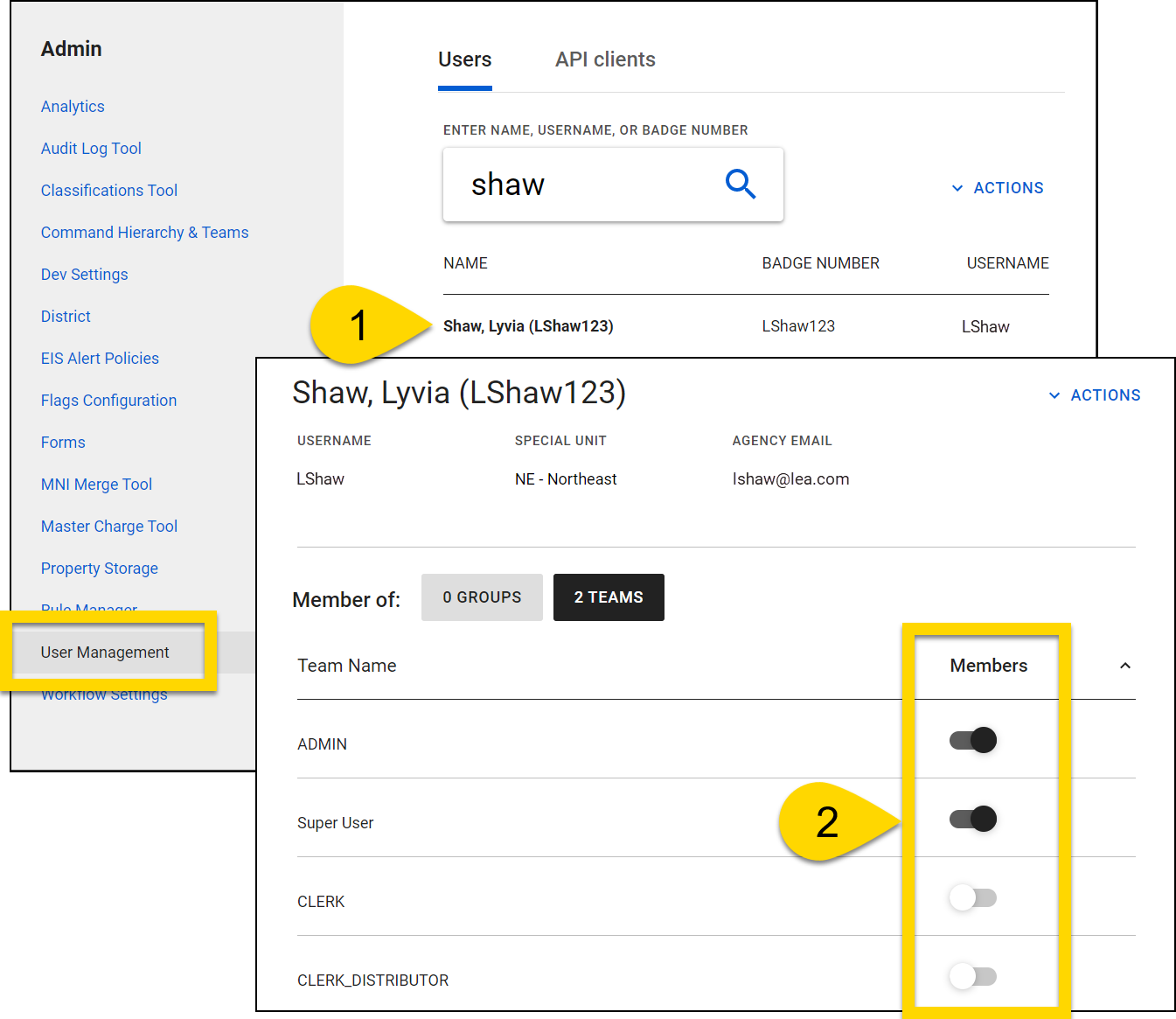
Task: Open the MNI Merge Tool
Action: [x=96, y=484]
